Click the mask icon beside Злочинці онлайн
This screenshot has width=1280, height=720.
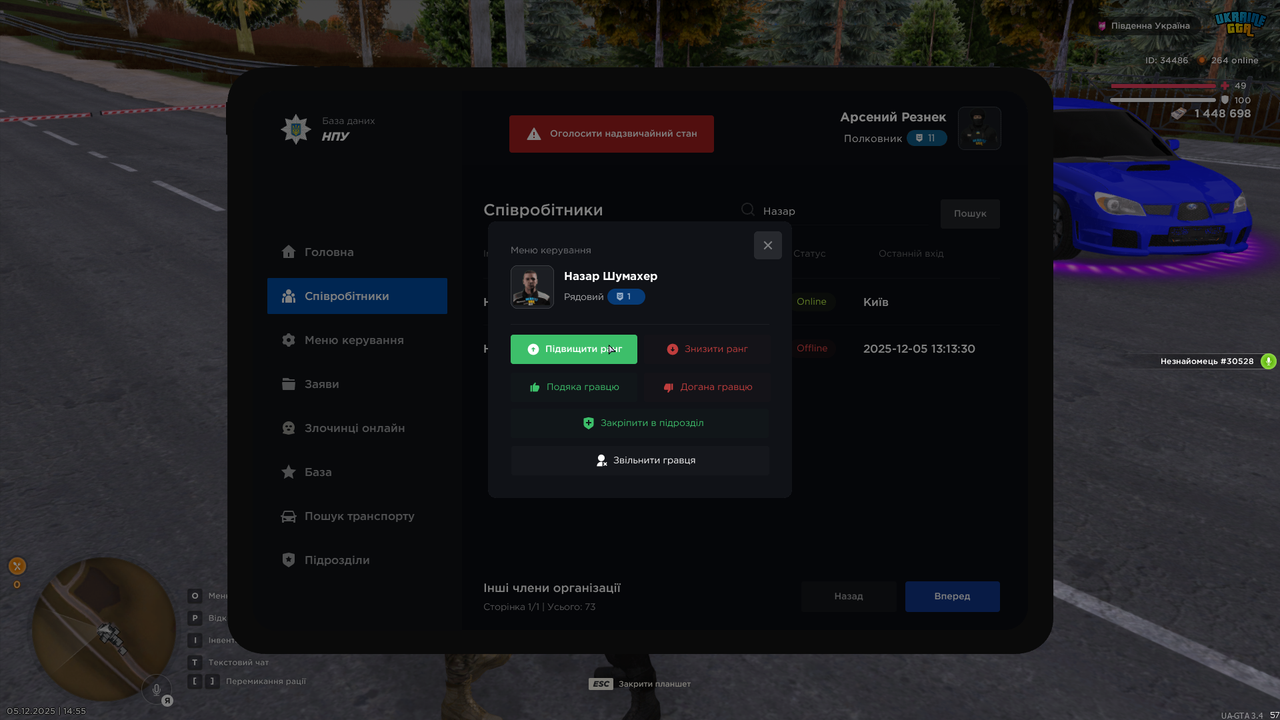[x=289, y=428]
